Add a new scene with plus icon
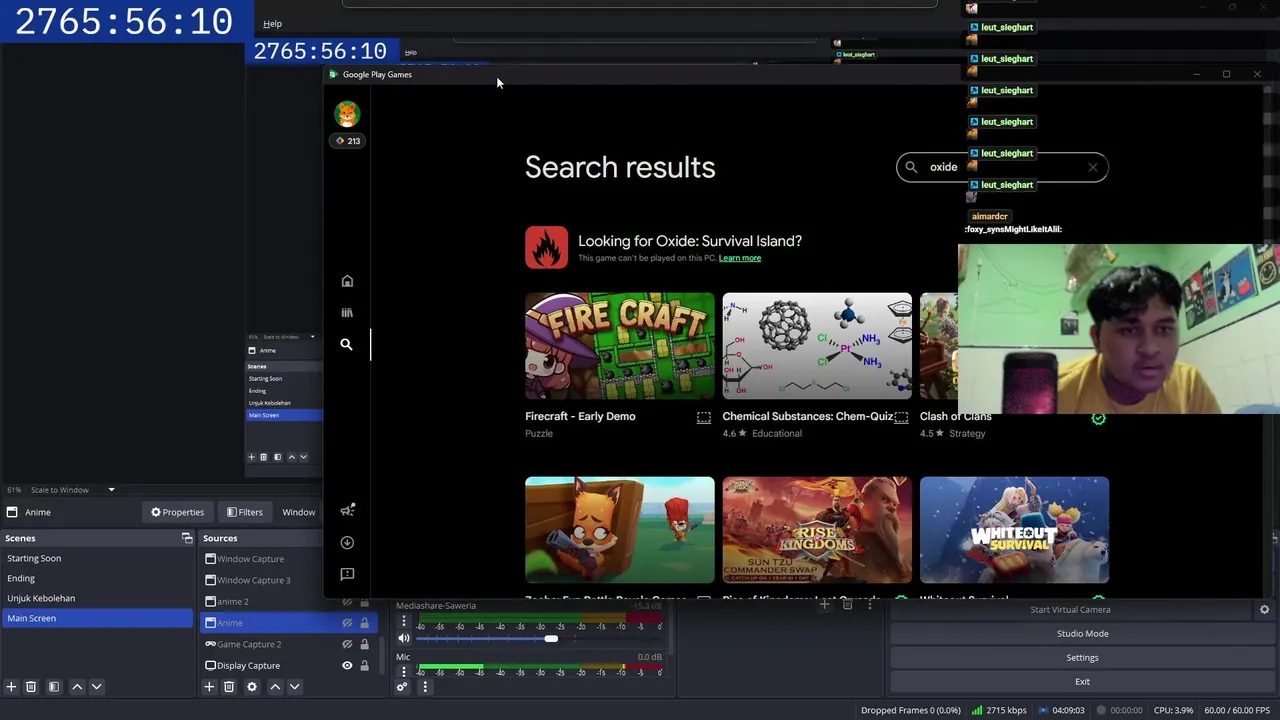The height and width of the screenshot is (720, 1280). point(11,687)
